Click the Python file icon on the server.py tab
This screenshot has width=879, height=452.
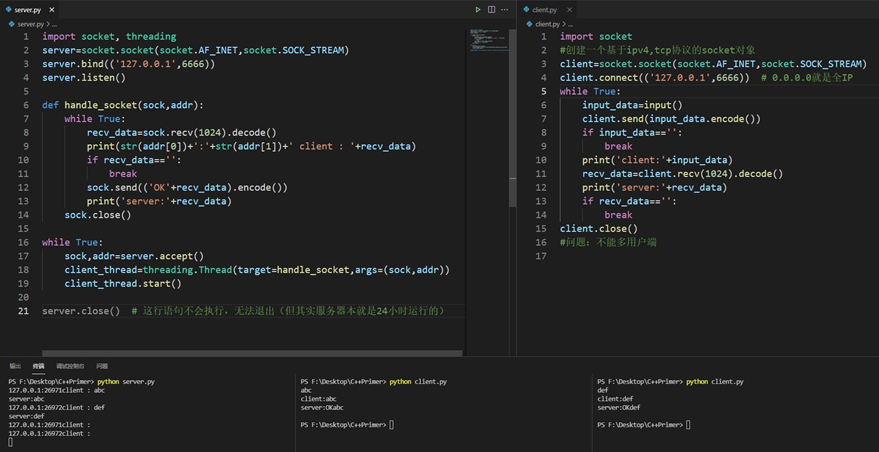[x=10, y=10]
